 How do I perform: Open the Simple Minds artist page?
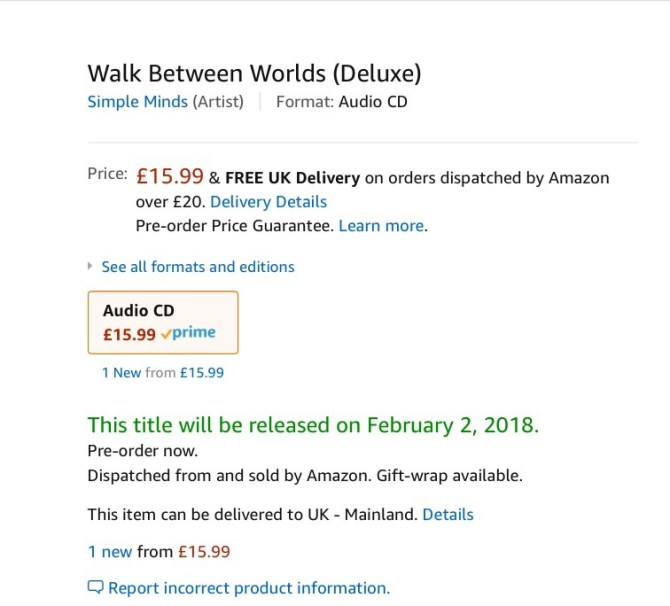coord(137,101)
